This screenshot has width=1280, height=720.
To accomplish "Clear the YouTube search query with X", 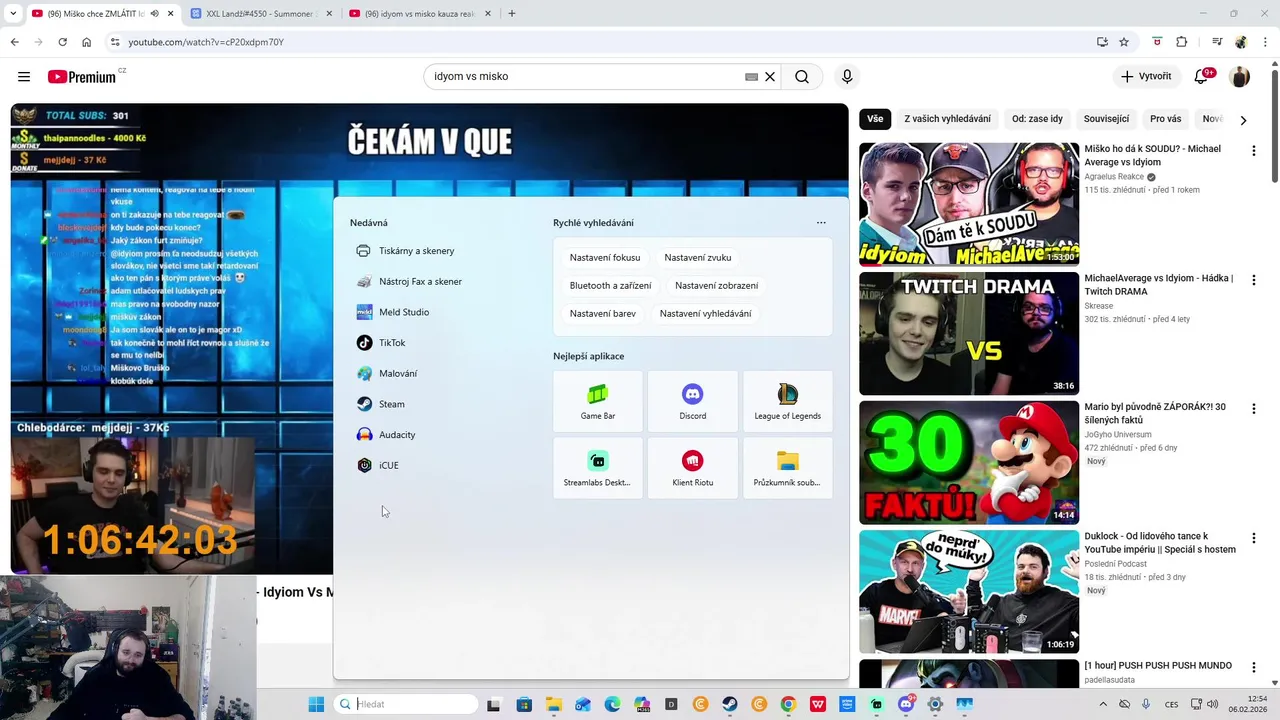I will point(770,77).
